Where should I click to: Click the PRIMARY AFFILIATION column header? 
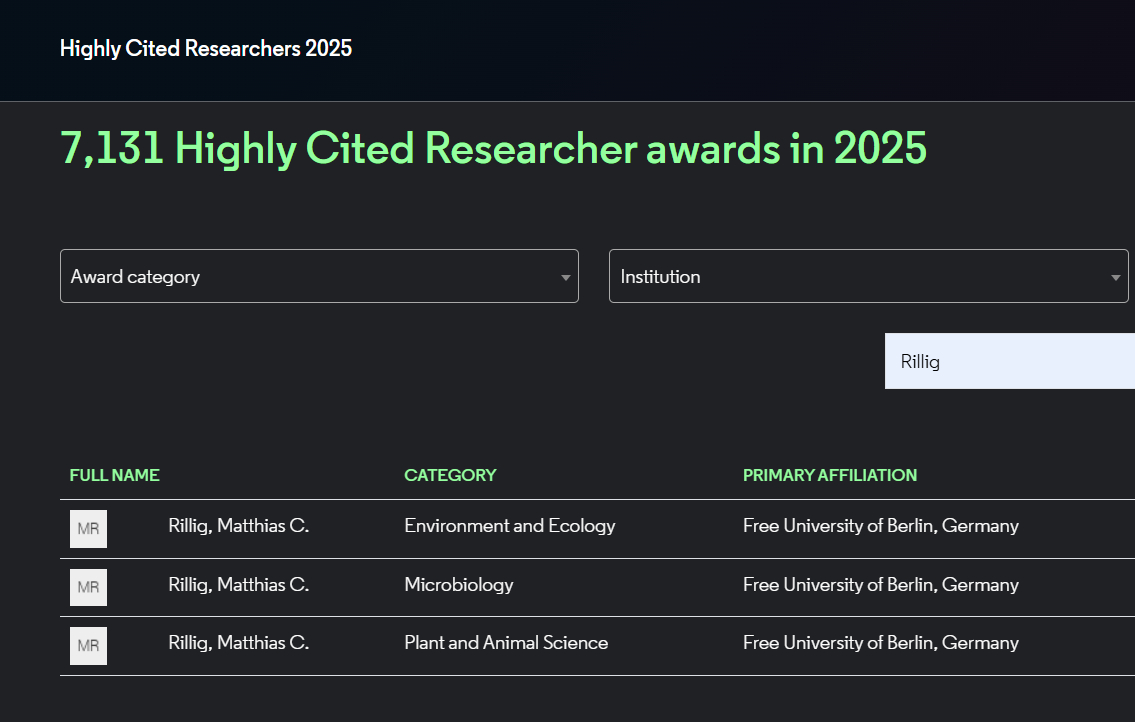click(x=829, y=475)
